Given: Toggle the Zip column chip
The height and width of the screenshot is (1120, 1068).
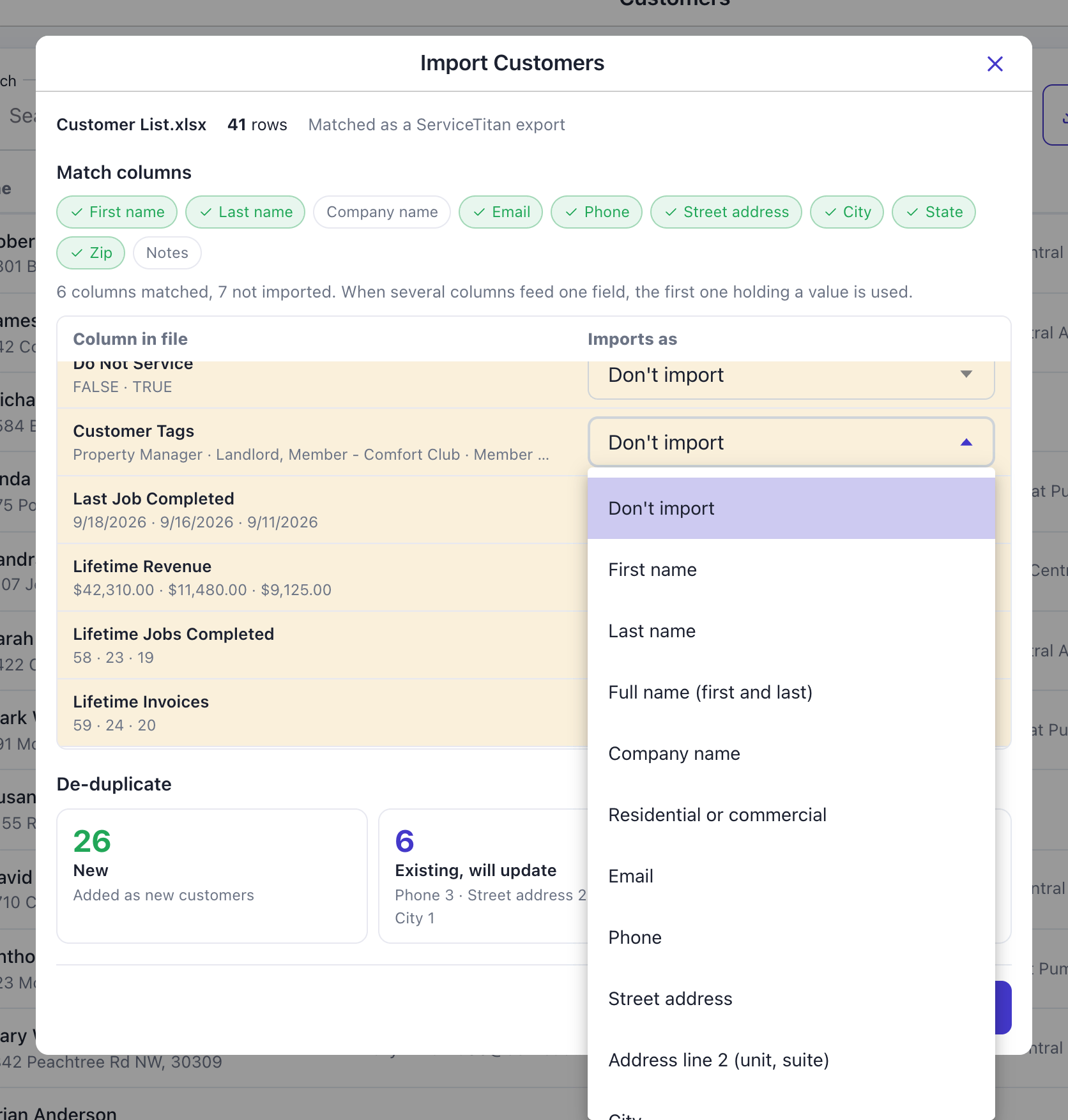Looking at the screenshot, I should [91, 253].
